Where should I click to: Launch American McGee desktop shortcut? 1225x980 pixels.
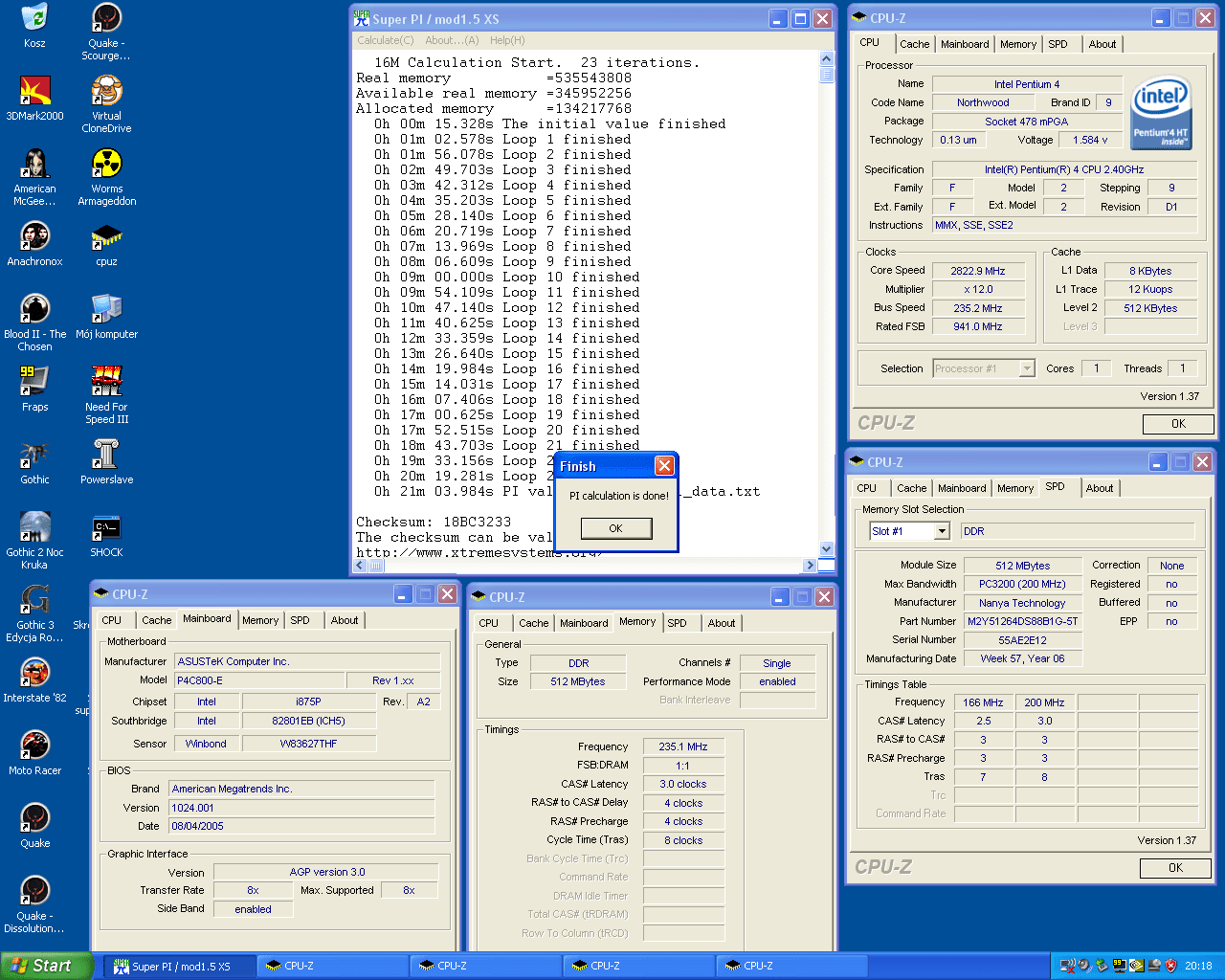[34, 178]
